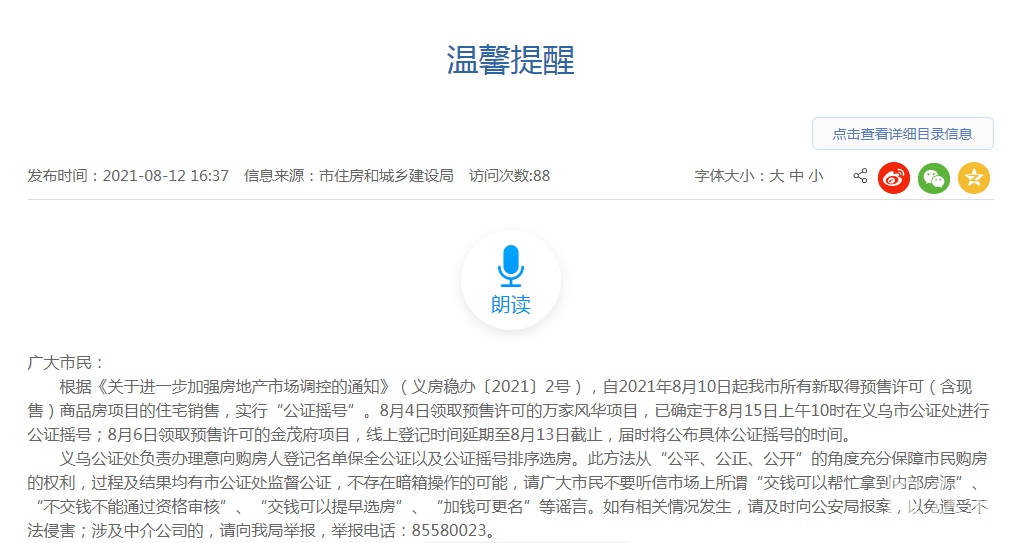
Task: Share article via green WeChat icon
Action: pyautogui.click(x=934, y=178)
